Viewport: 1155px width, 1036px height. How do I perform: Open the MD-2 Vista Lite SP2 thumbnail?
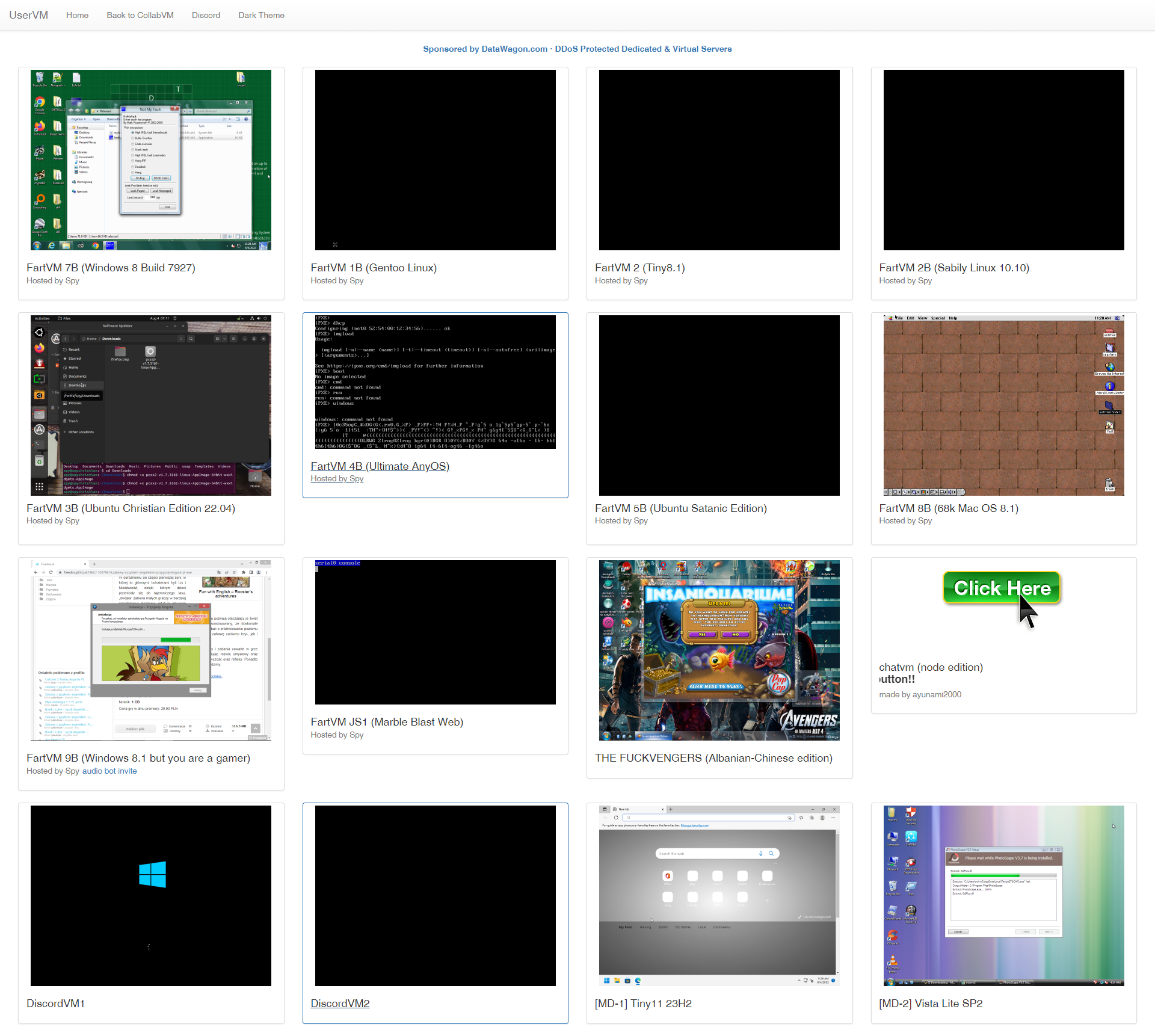point(1003,895)
